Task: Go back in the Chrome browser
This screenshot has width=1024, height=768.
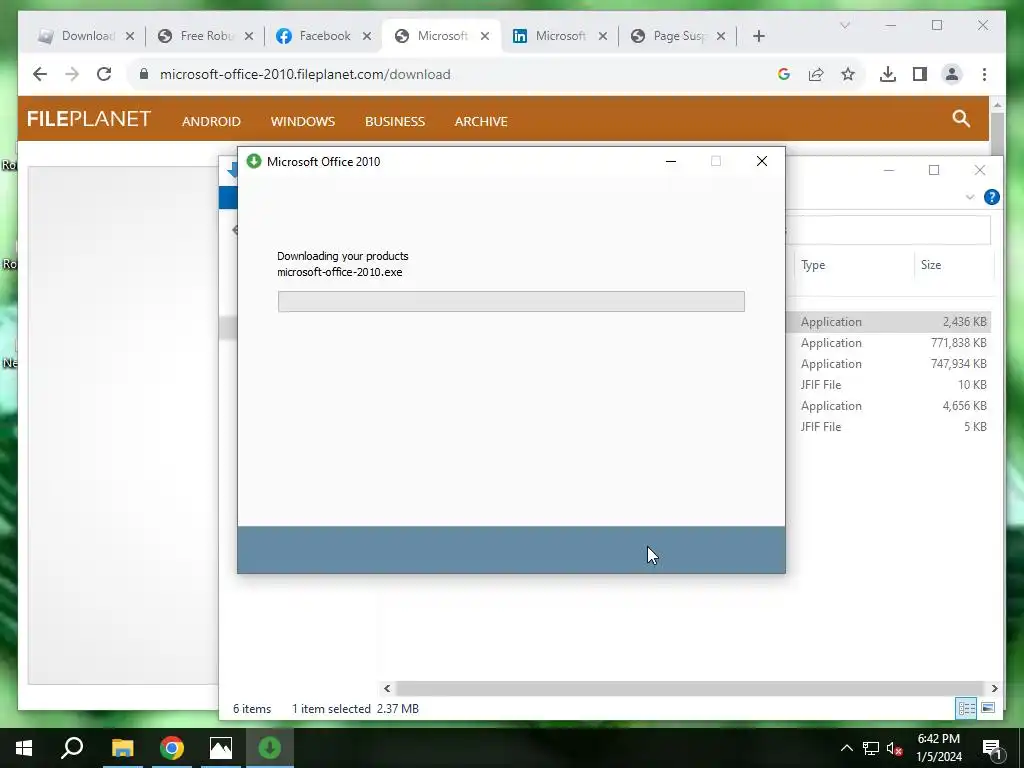Action: point(40,74)
